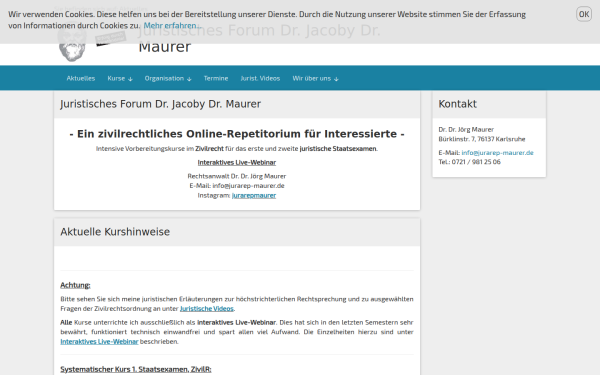
Task: Open the Aktuelles menu item
Action: point(80,78)
